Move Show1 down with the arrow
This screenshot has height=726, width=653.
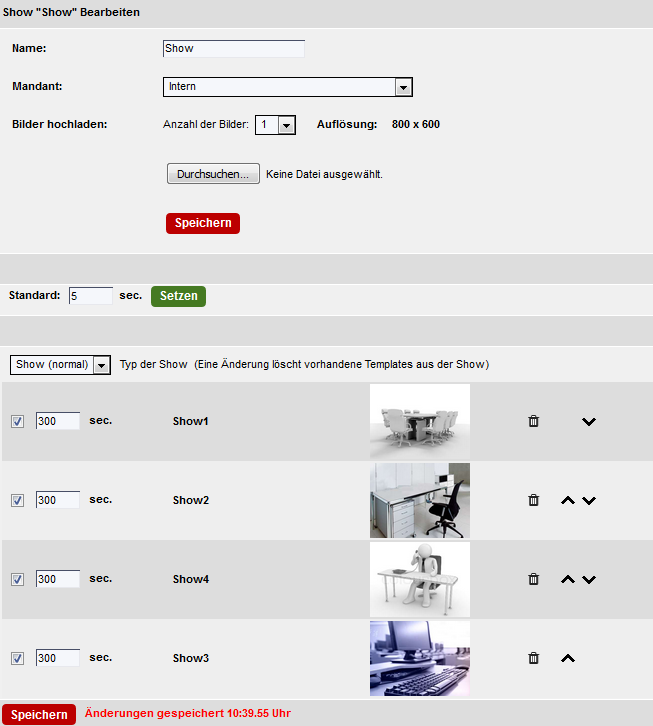click(x=589, y=421)
